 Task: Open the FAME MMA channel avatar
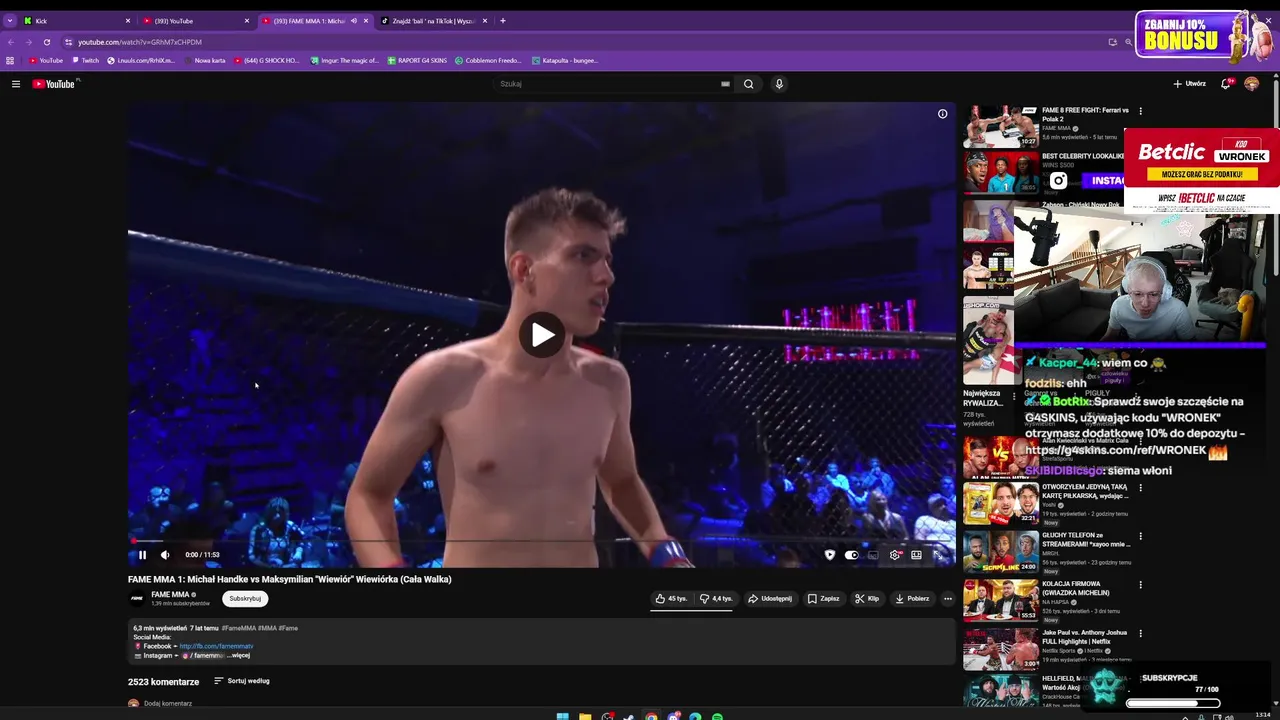click(x=137, y=599)
